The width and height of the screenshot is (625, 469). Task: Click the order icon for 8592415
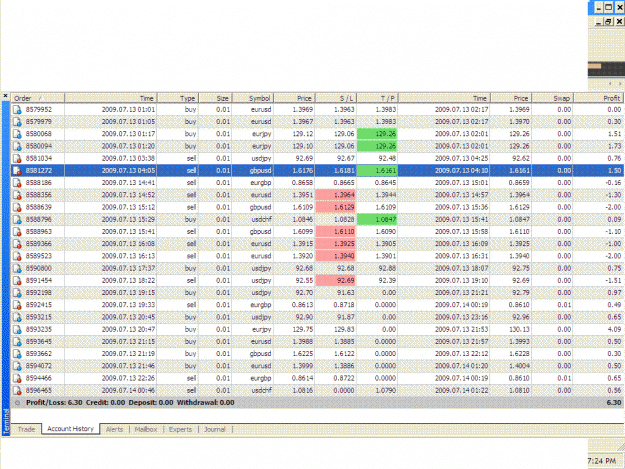[x=17, y=305]
